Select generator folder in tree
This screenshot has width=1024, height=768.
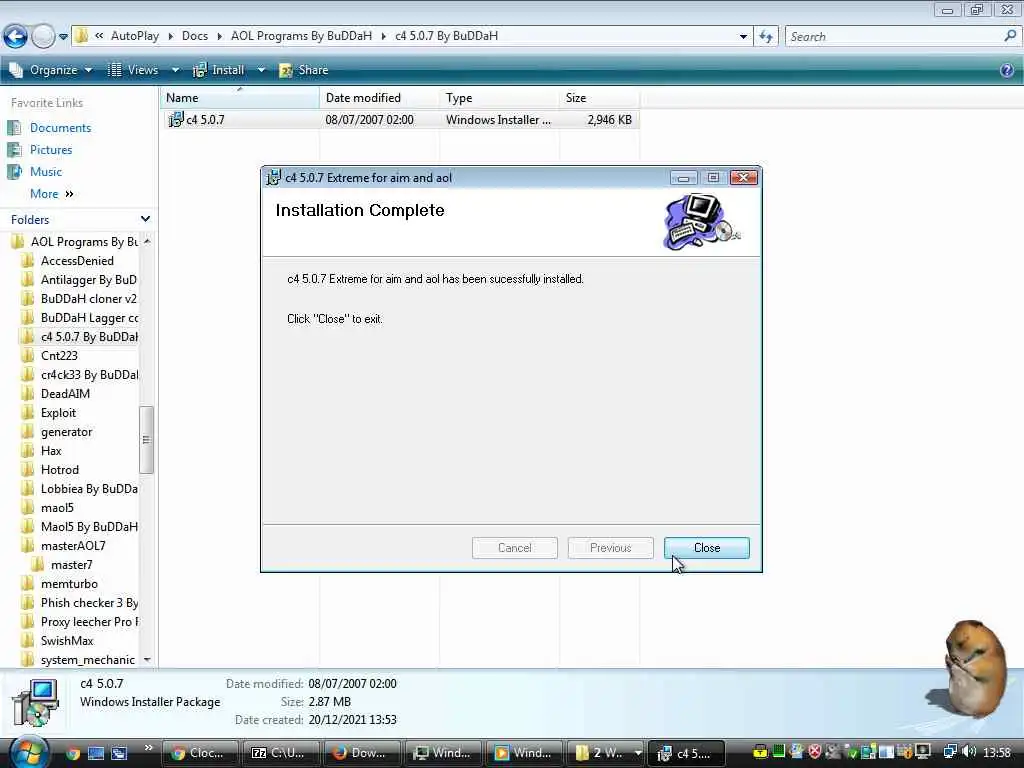click(66, 432)
